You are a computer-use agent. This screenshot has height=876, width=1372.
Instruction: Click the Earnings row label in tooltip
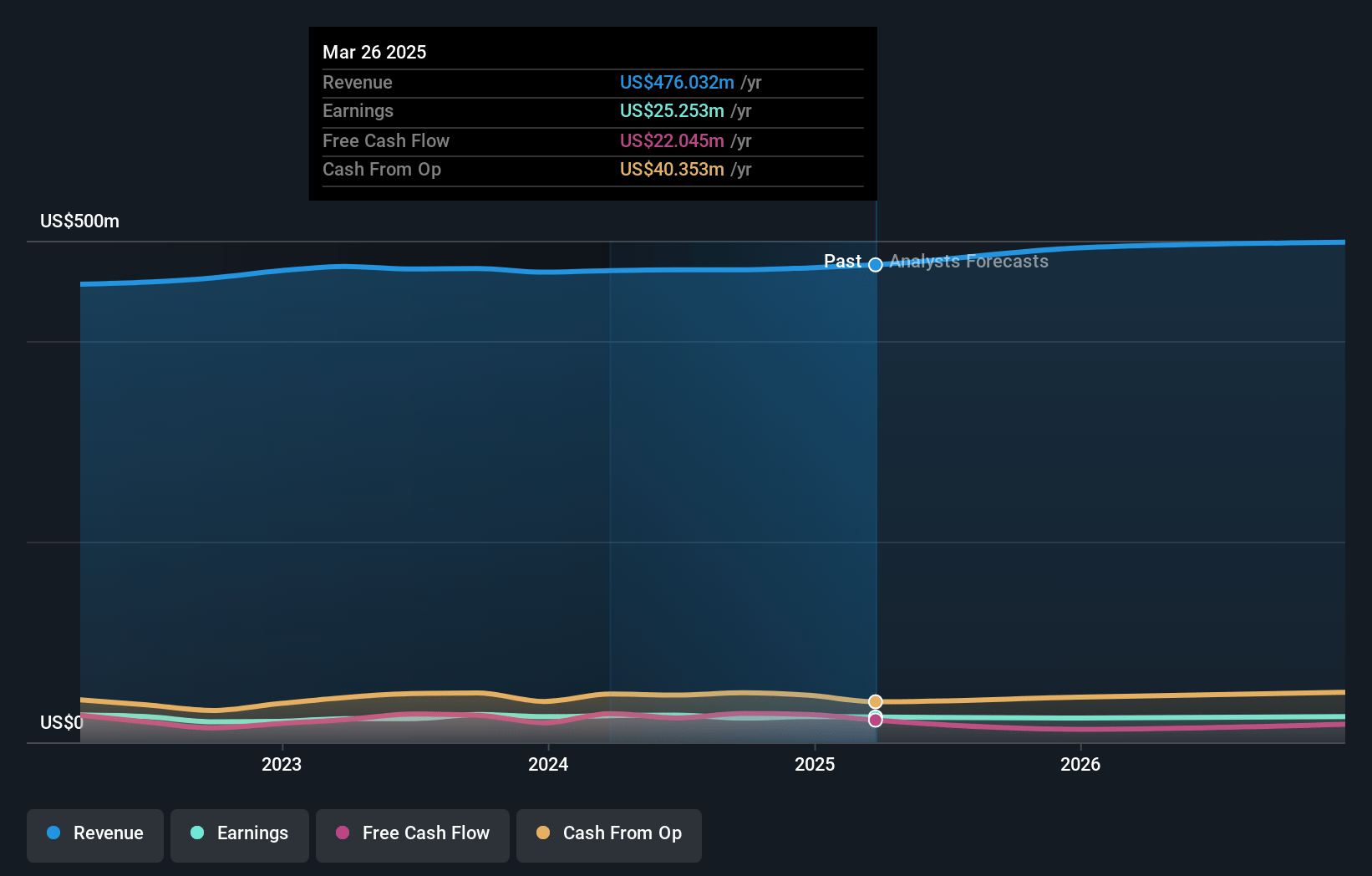point(358,110)
